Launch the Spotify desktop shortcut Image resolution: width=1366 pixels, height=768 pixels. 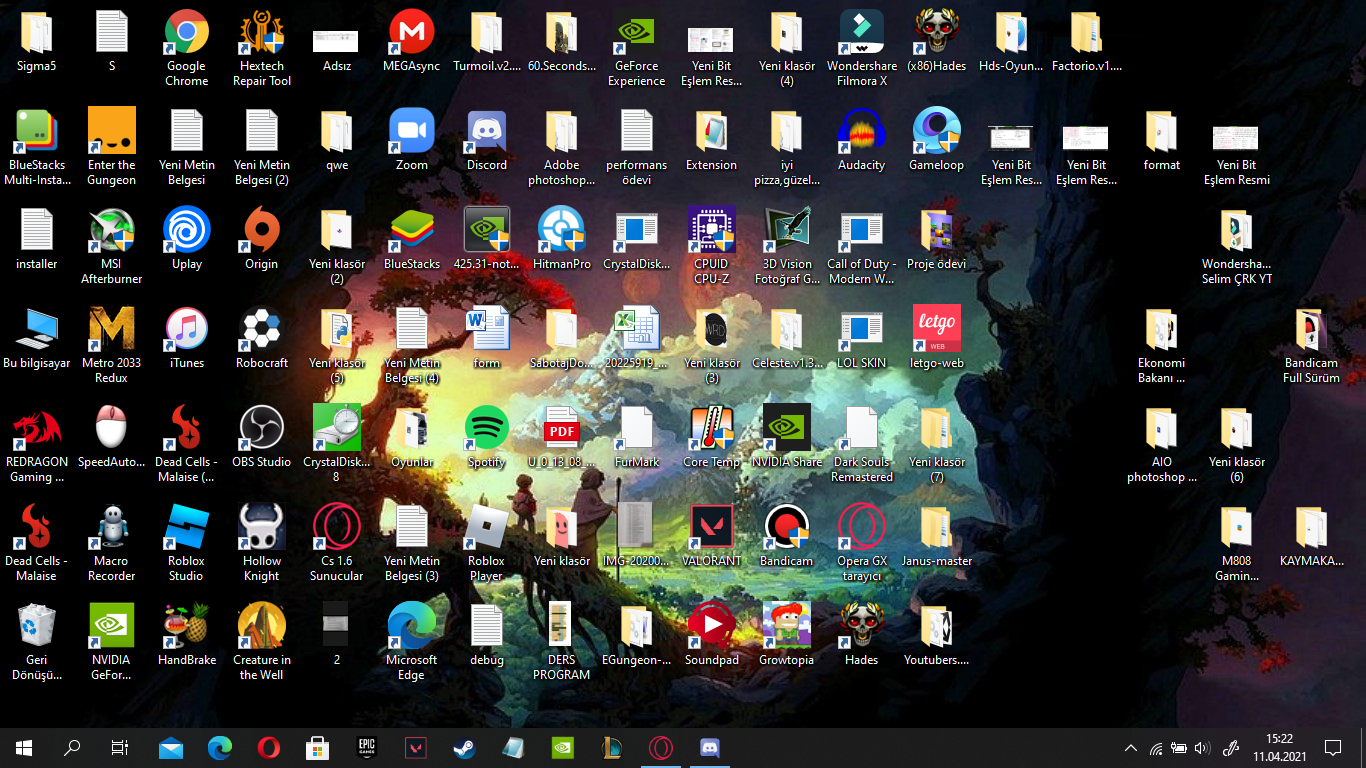tap(487, 437)
